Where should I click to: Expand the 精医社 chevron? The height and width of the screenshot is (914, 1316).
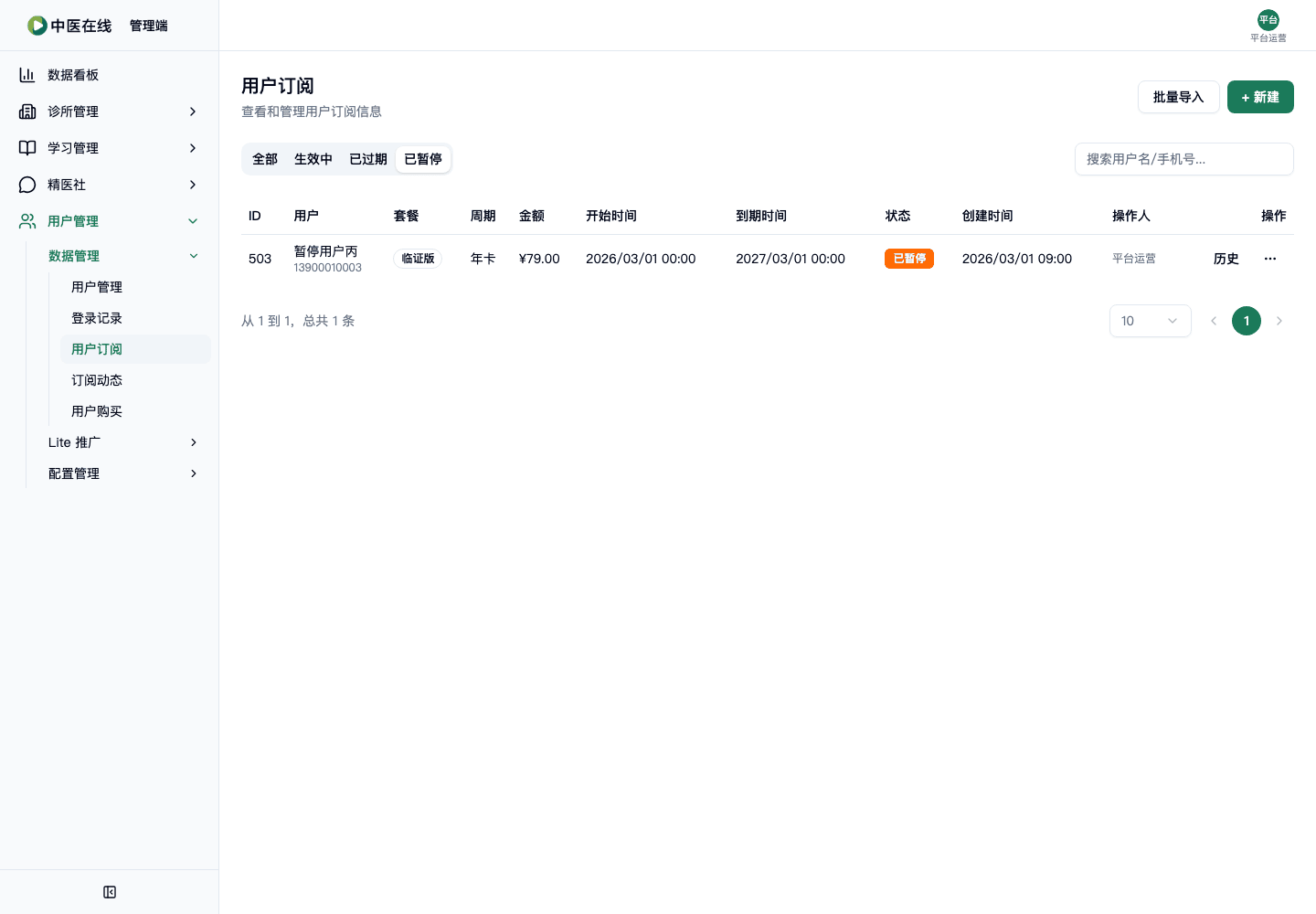point(193,185)
